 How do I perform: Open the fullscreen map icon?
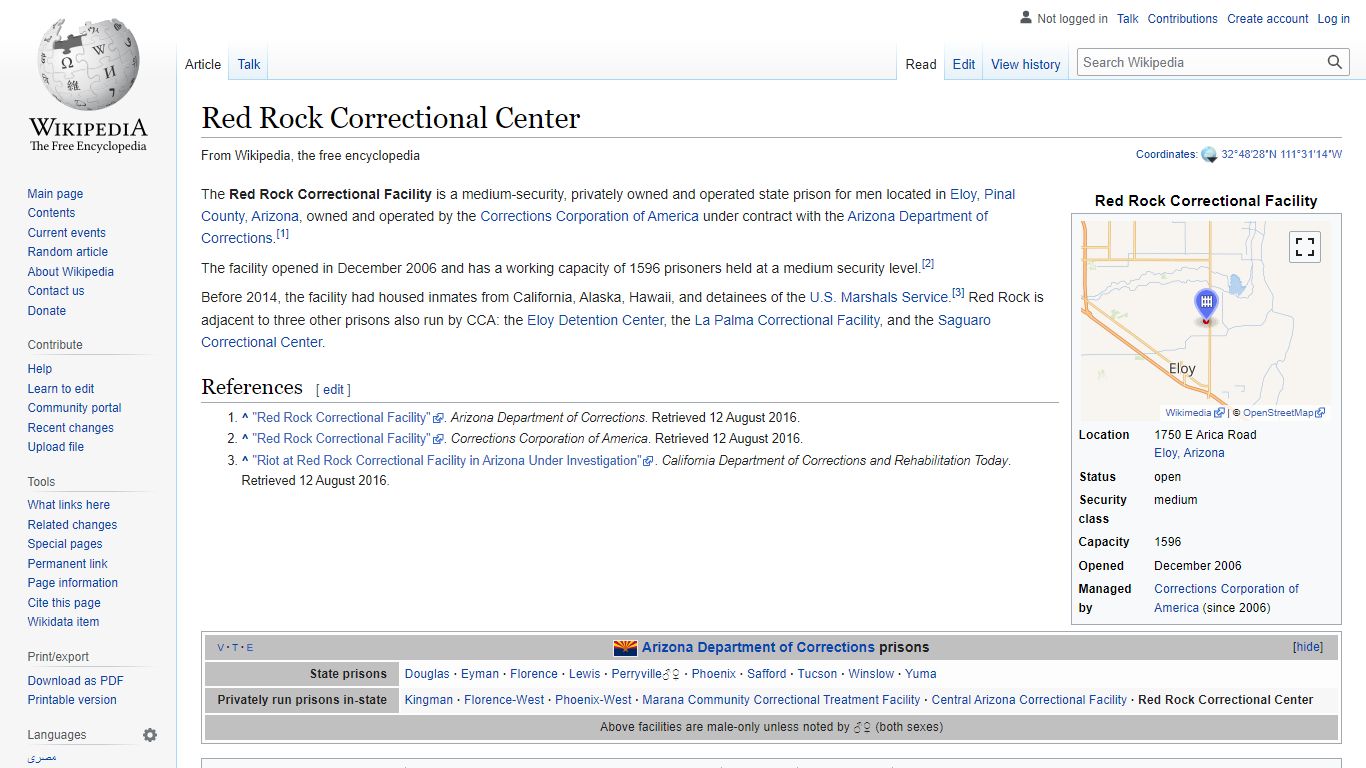(x=1304, y=246)
